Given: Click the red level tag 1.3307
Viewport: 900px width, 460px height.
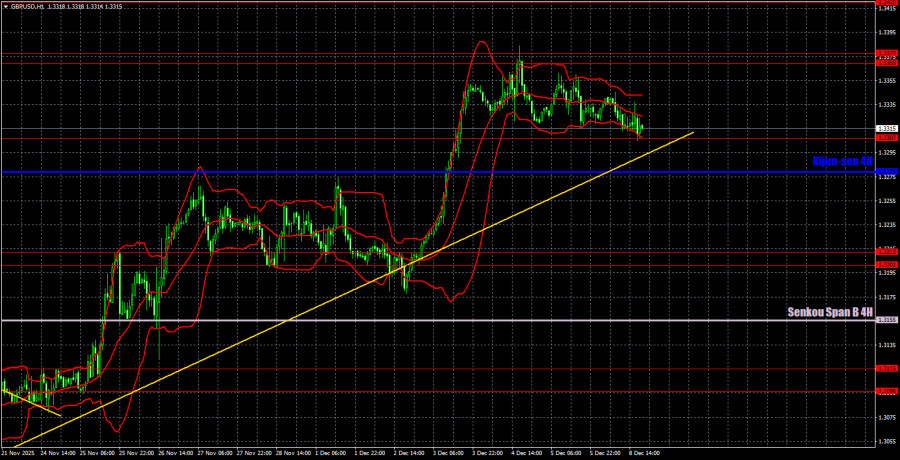Looking at the screenshot, I should pyautogui.click(x=887, y=138).
